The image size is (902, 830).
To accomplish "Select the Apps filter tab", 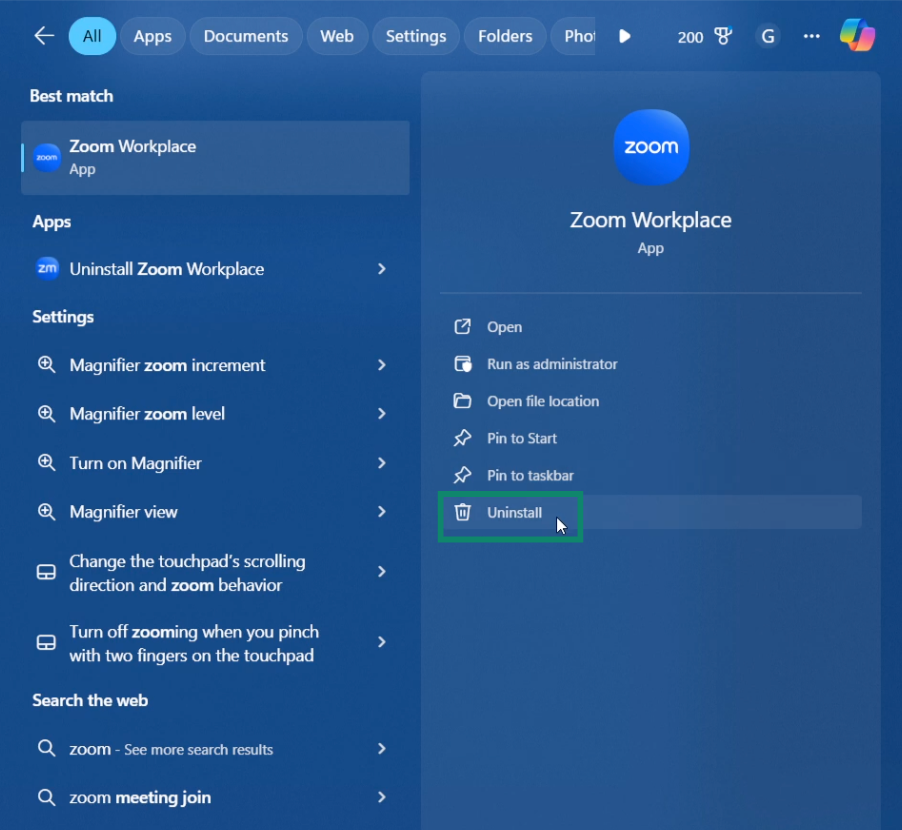I will click(x=152, y=36).
